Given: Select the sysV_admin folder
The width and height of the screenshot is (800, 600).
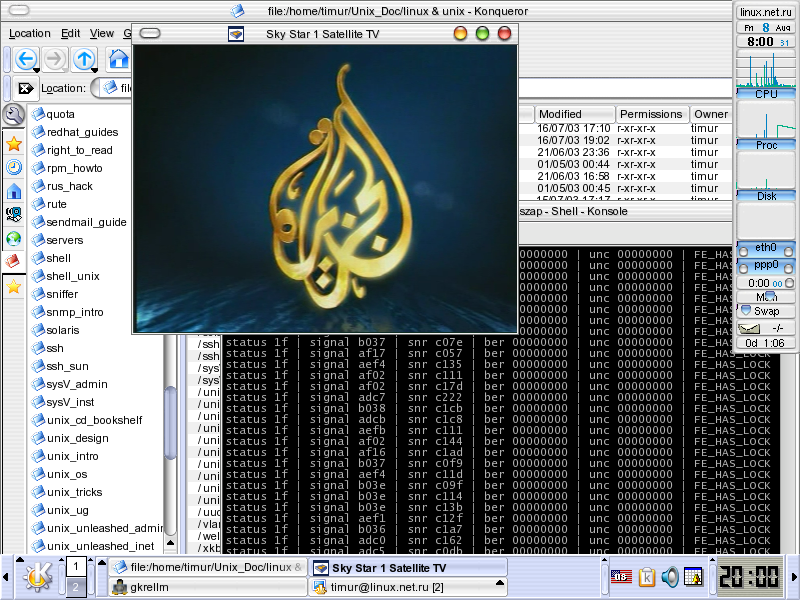Looking at the screenshot, I should tap(70, 384).
